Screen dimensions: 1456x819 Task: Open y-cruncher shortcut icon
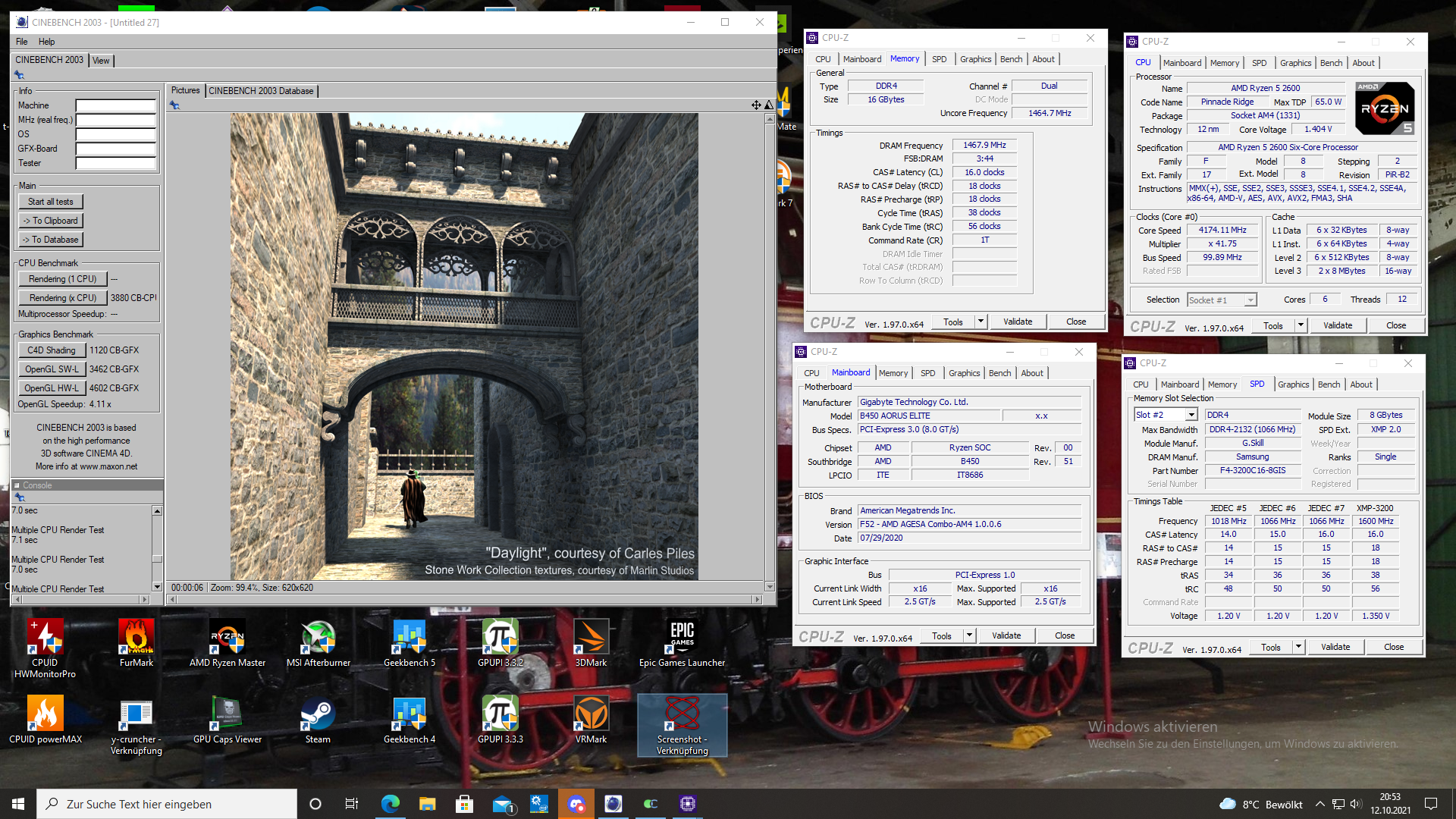coord(136,726)
